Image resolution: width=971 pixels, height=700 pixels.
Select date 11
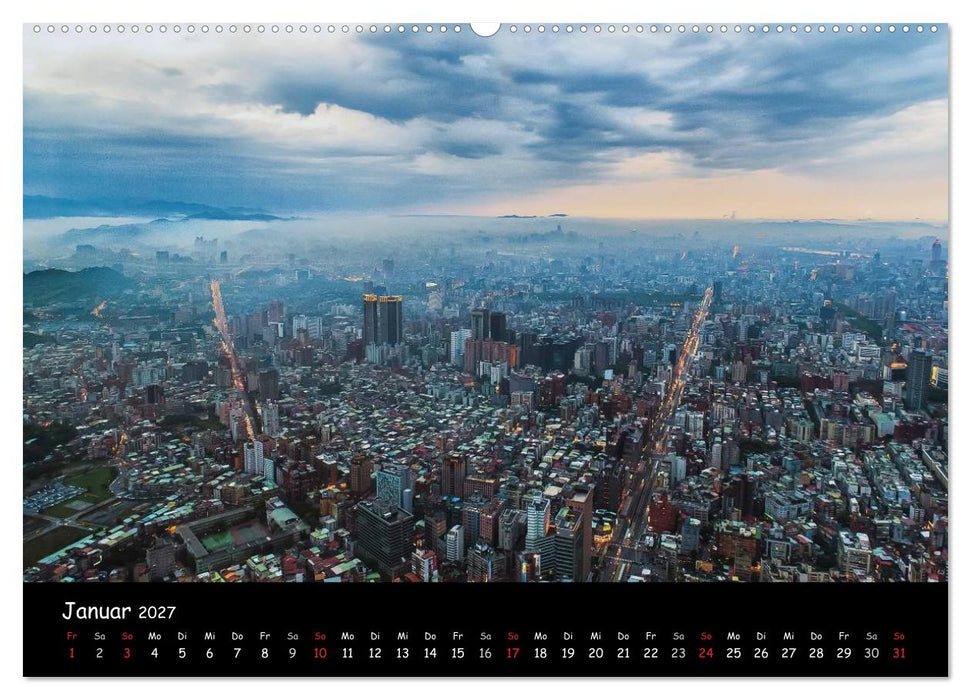click(x=347, y=653)
